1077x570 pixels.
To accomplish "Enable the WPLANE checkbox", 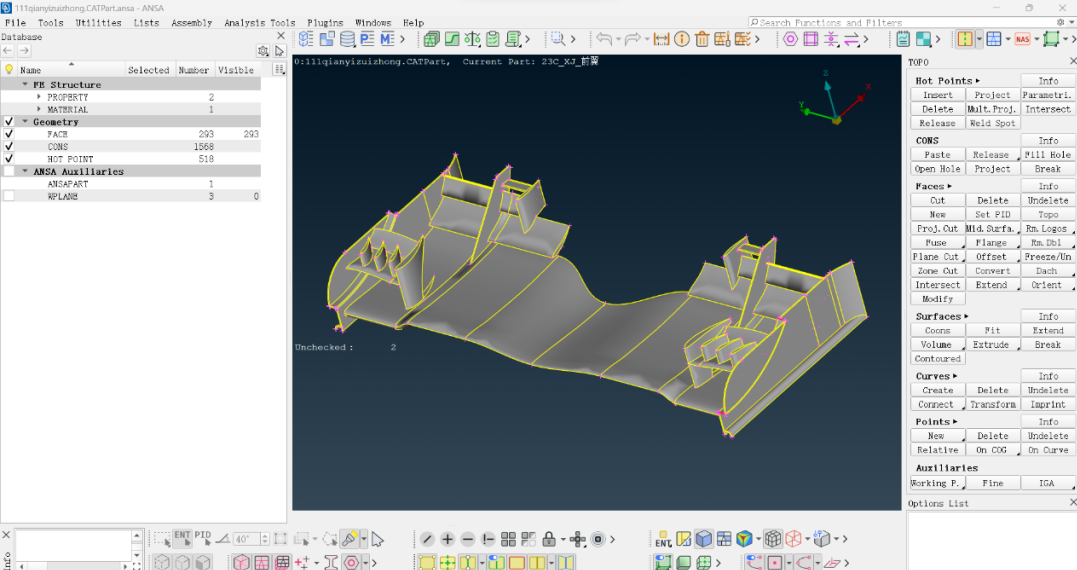I will point(9,196).
